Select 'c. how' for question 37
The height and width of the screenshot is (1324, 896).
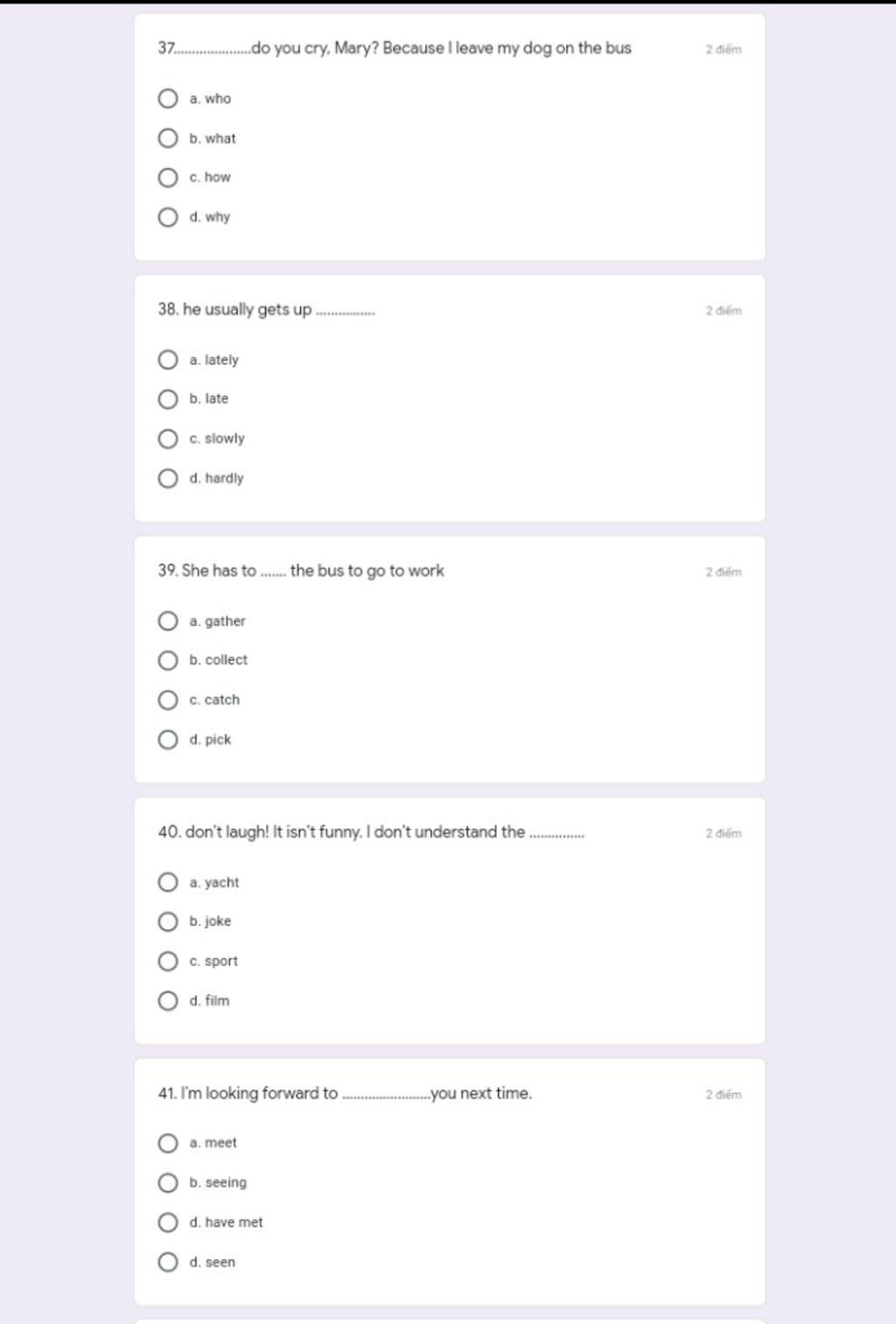(168, 178)
